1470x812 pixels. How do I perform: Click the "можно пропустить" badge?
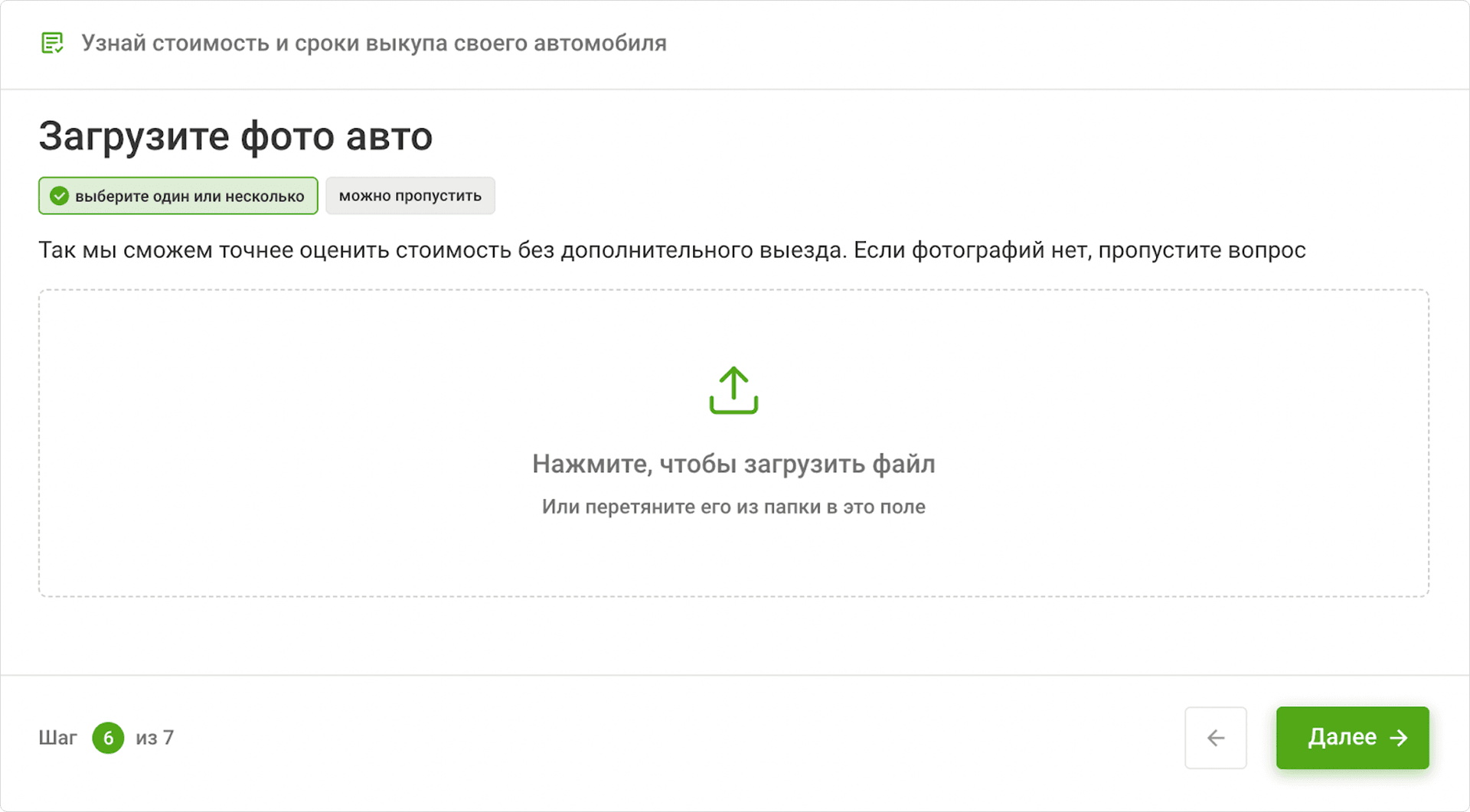pos(410,196)
